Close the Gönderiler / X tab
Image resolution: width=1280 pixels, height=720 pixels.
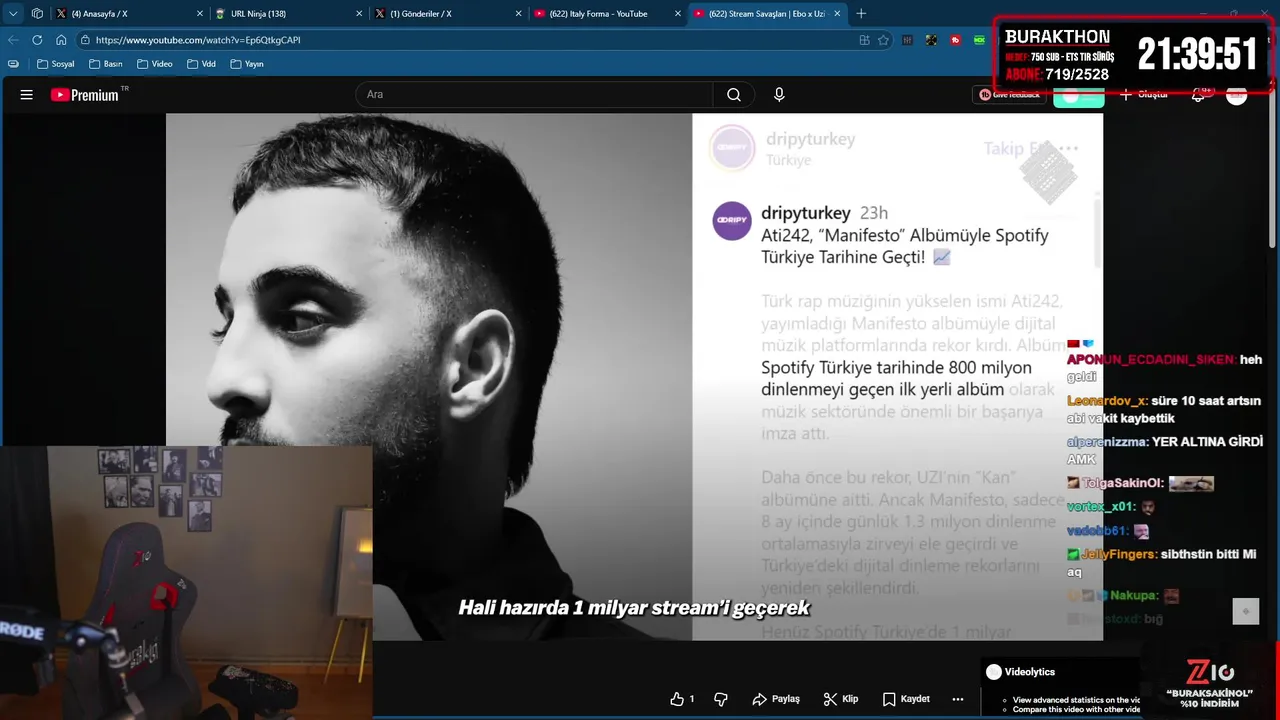tap(518, 14)
